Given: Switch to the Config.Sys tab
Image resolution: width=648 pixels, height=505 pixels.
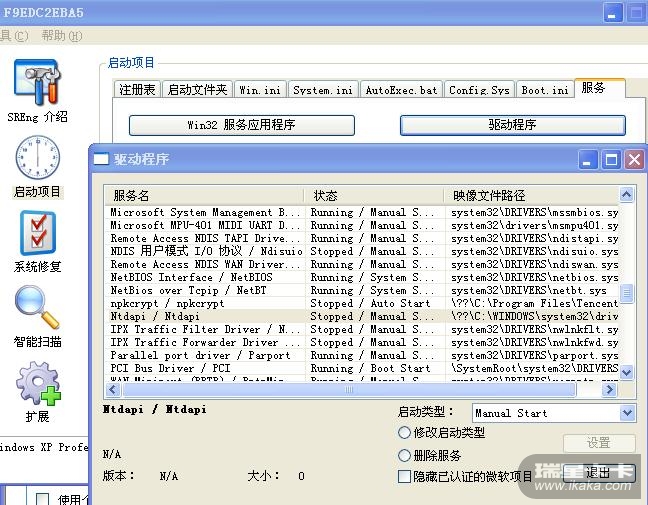Looking at the screenshot, I should [479, 89].
